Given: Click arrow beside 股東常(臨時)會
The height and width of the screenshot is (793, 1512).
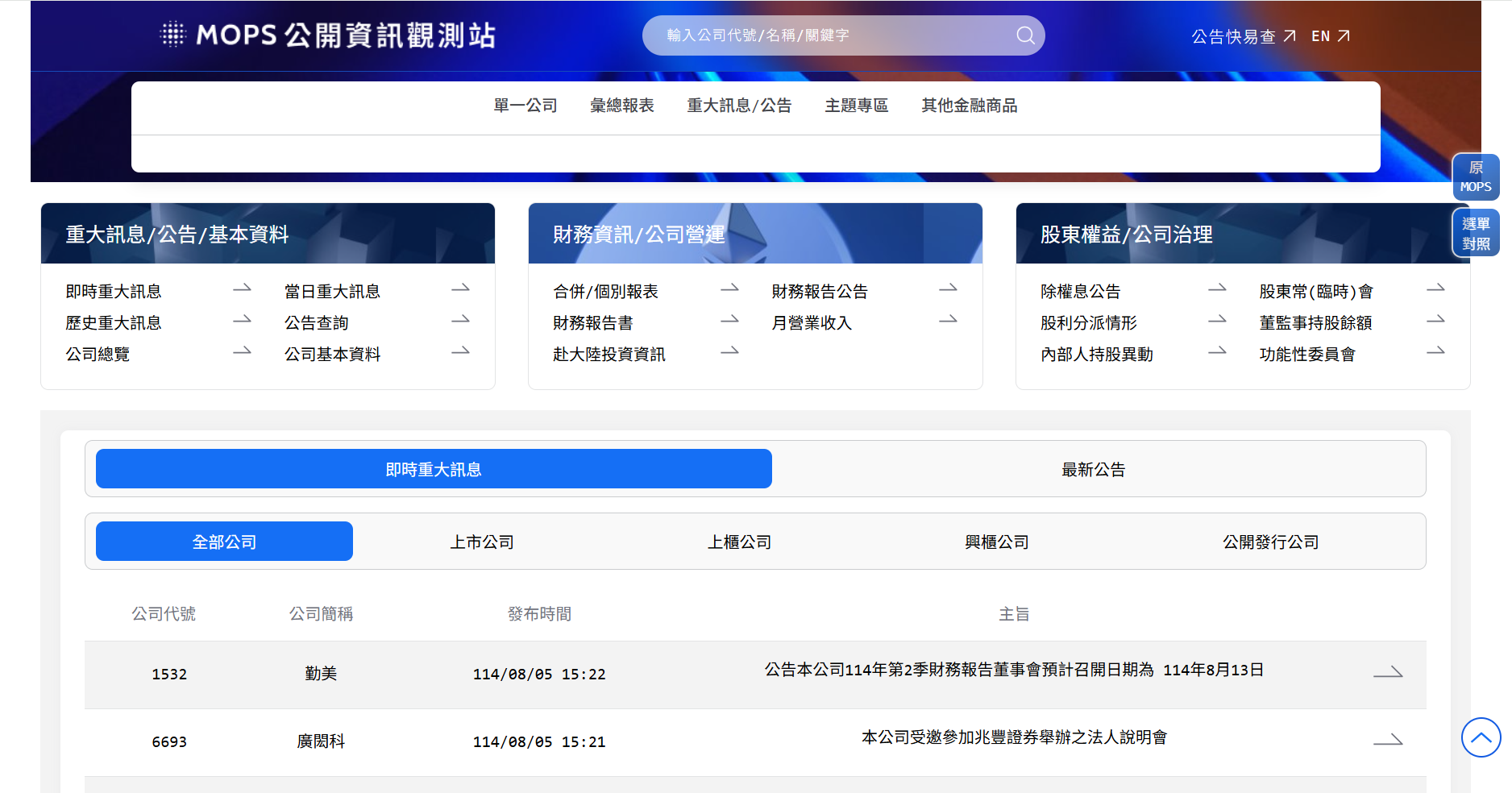Looking at the screenshot, I should coord(1435,289).
